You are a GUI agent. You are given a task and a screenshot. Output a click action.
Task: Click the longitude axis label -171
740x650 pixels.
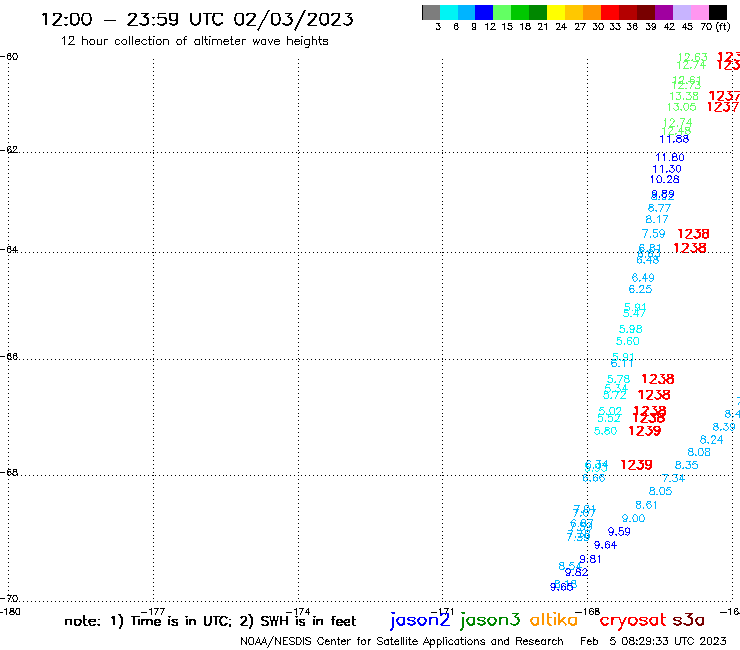(442, 611)
